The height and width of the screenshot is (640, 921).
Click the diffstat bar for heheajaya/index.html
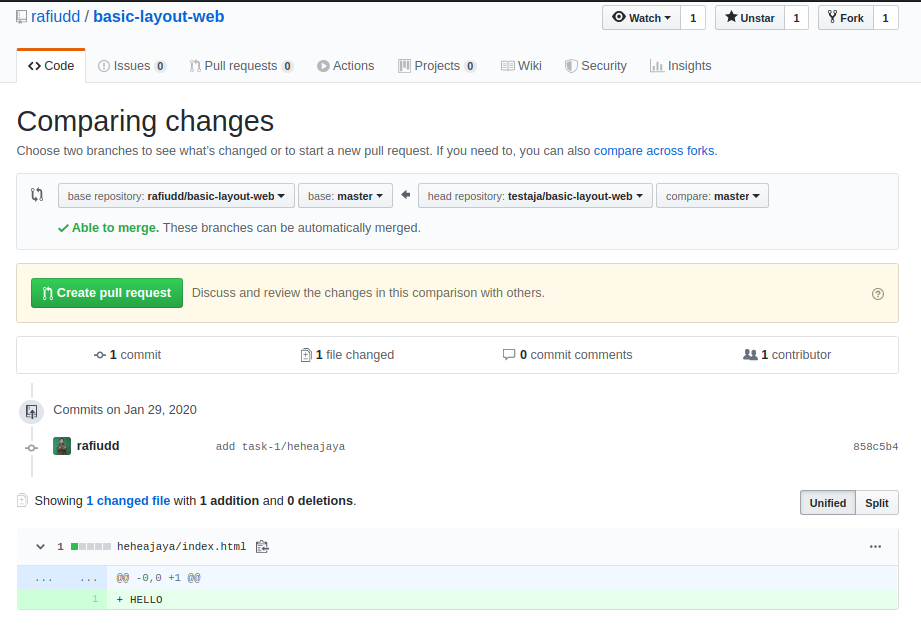[90, 547]
